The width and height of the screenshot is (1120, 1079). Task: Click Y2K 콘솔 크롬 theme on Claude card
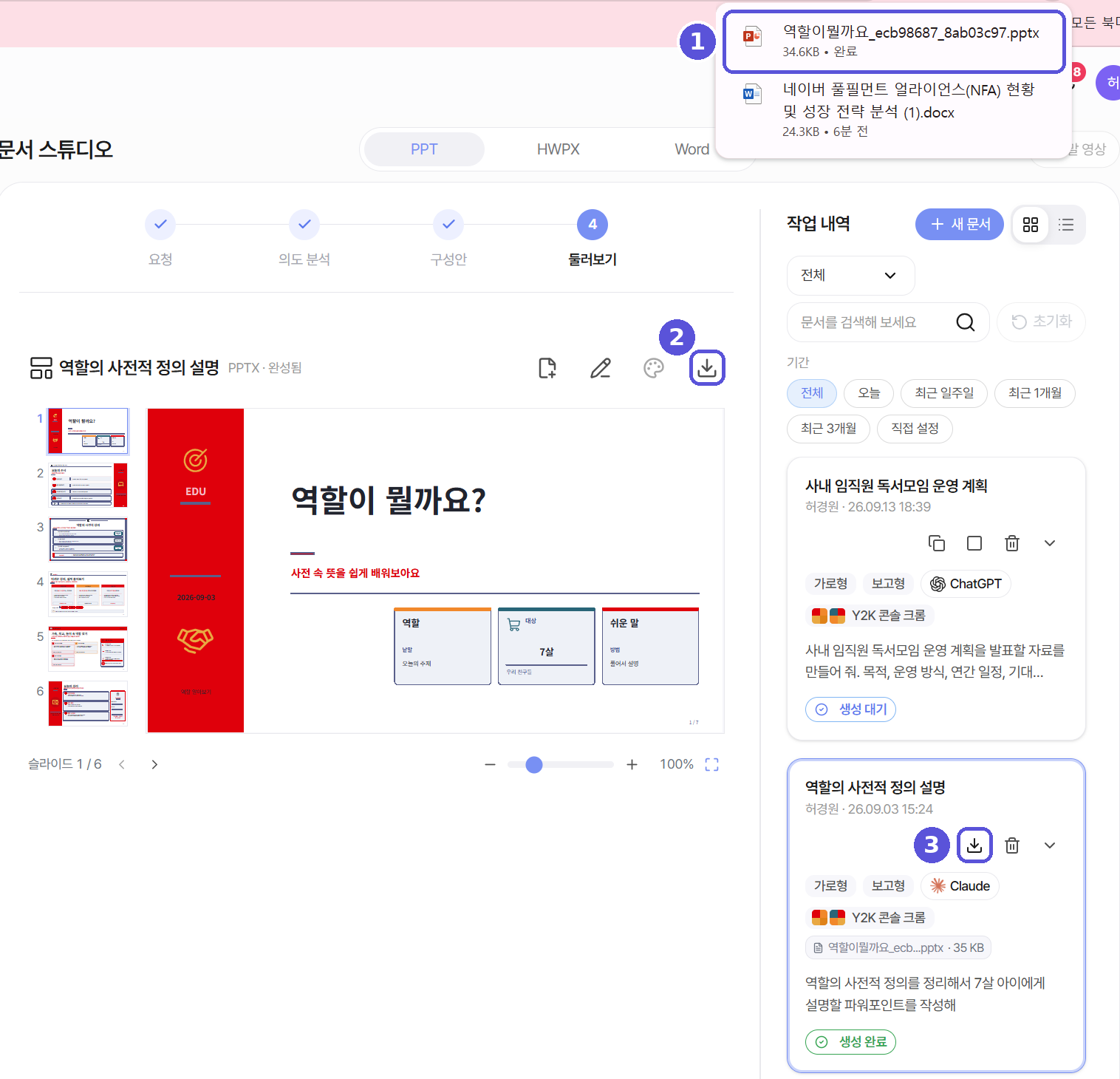[x=870, y=918]
